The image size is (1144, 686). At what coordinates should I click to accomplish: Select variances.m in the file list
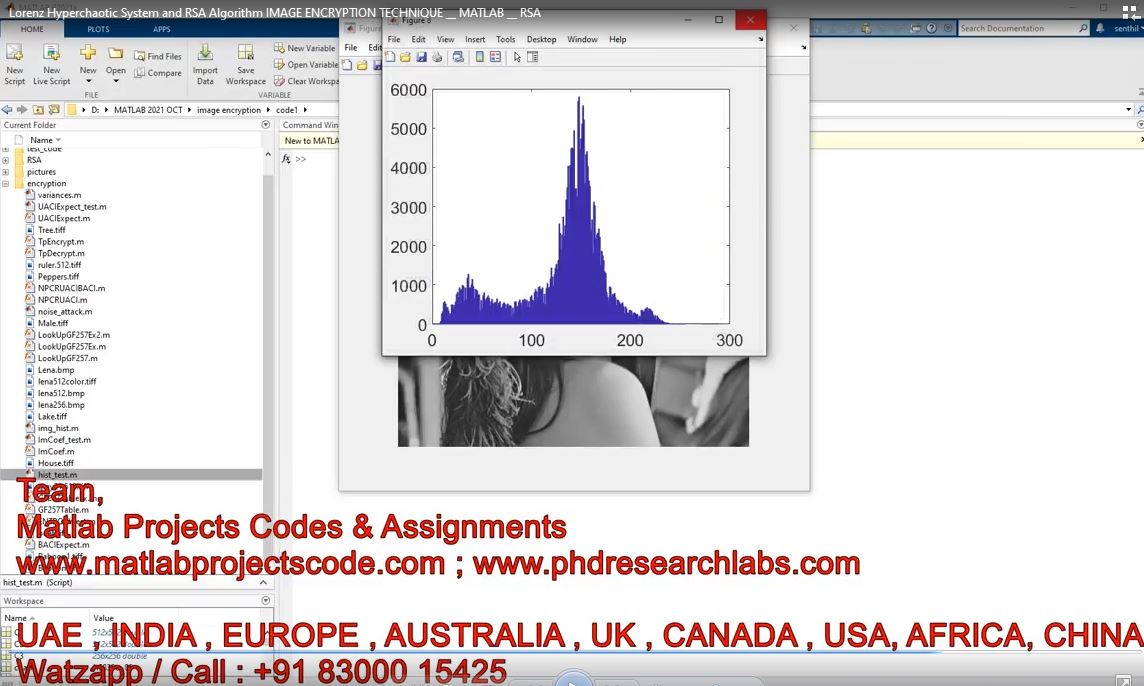59,195
